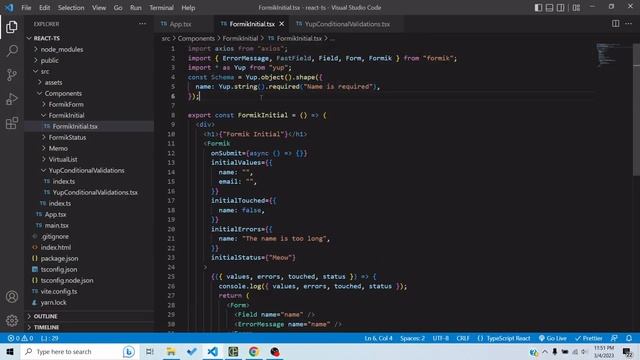
Task: Expand the assets folder
Action: pyautogui.click(x=89, y=82)
